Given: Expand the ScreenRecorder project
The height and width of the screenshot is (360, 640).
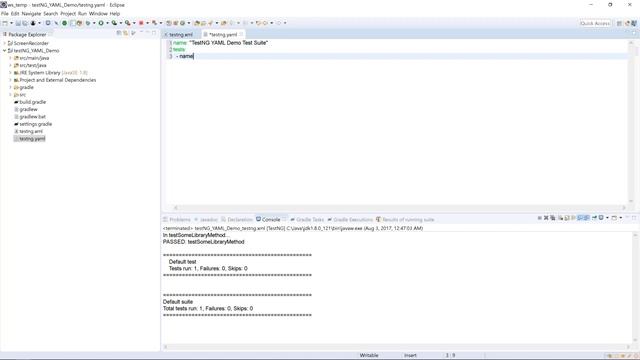Looking at the screenshot, I should [x=4, y=43].
